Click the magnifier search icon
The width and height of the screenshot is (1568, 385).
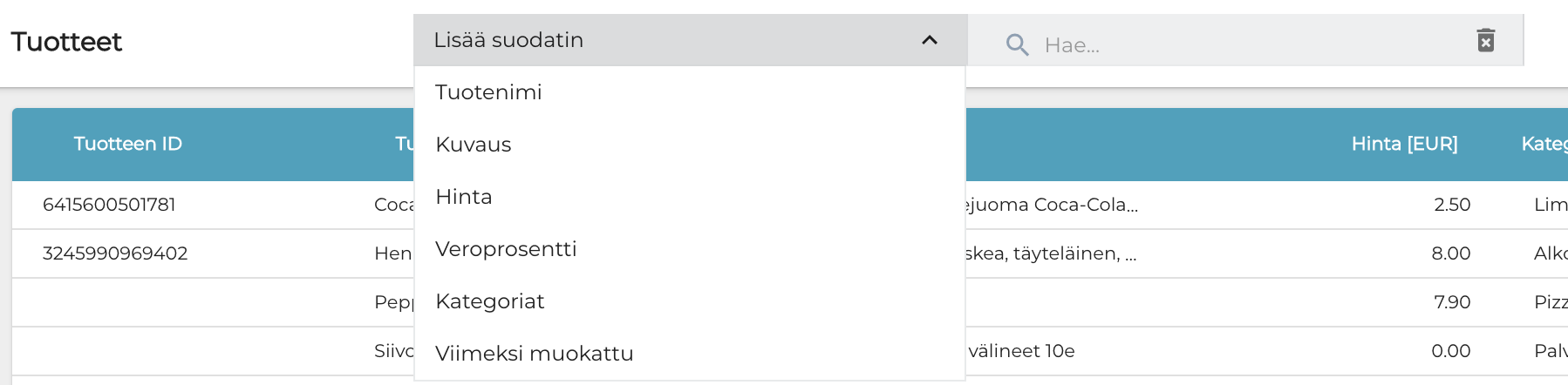[x=1017, y=44]
